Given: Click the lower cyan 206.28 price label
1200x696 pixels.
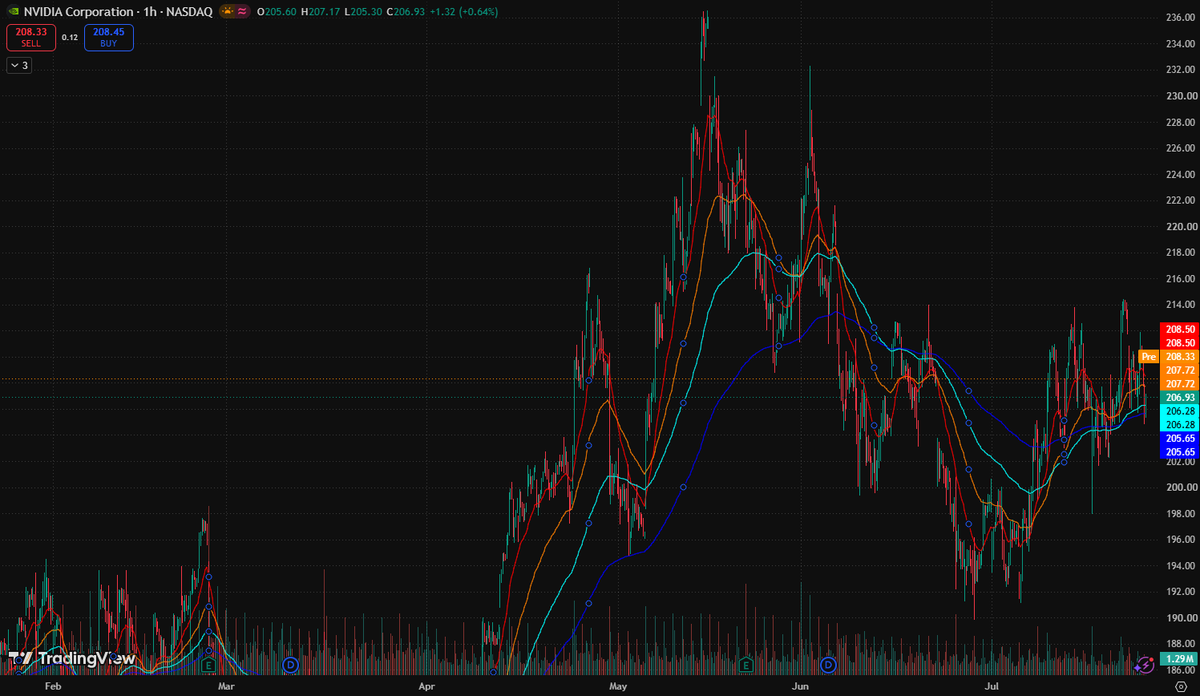Looking at the screenshot, I should pos(1178,425).
